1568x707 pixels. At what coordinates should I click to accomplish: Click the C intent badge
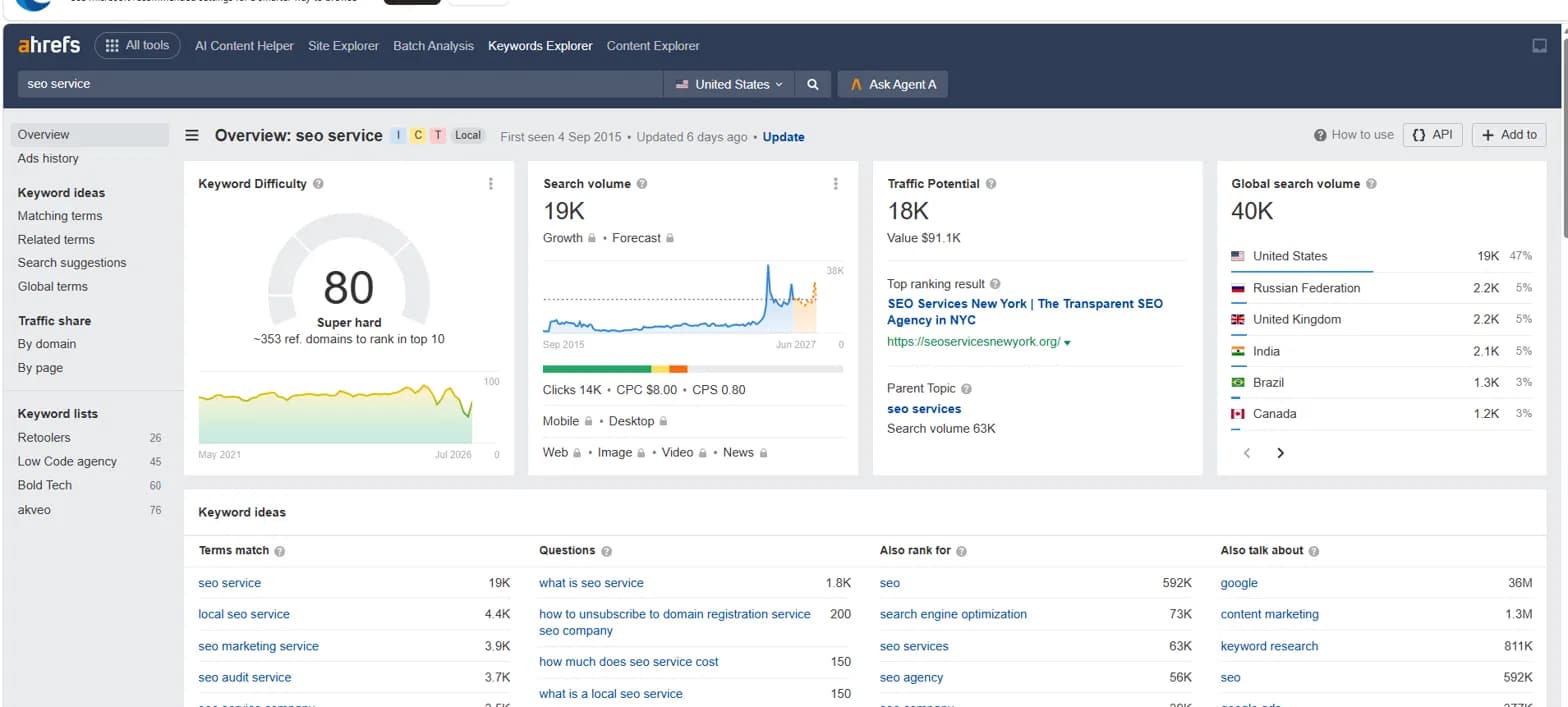[418, 136]
